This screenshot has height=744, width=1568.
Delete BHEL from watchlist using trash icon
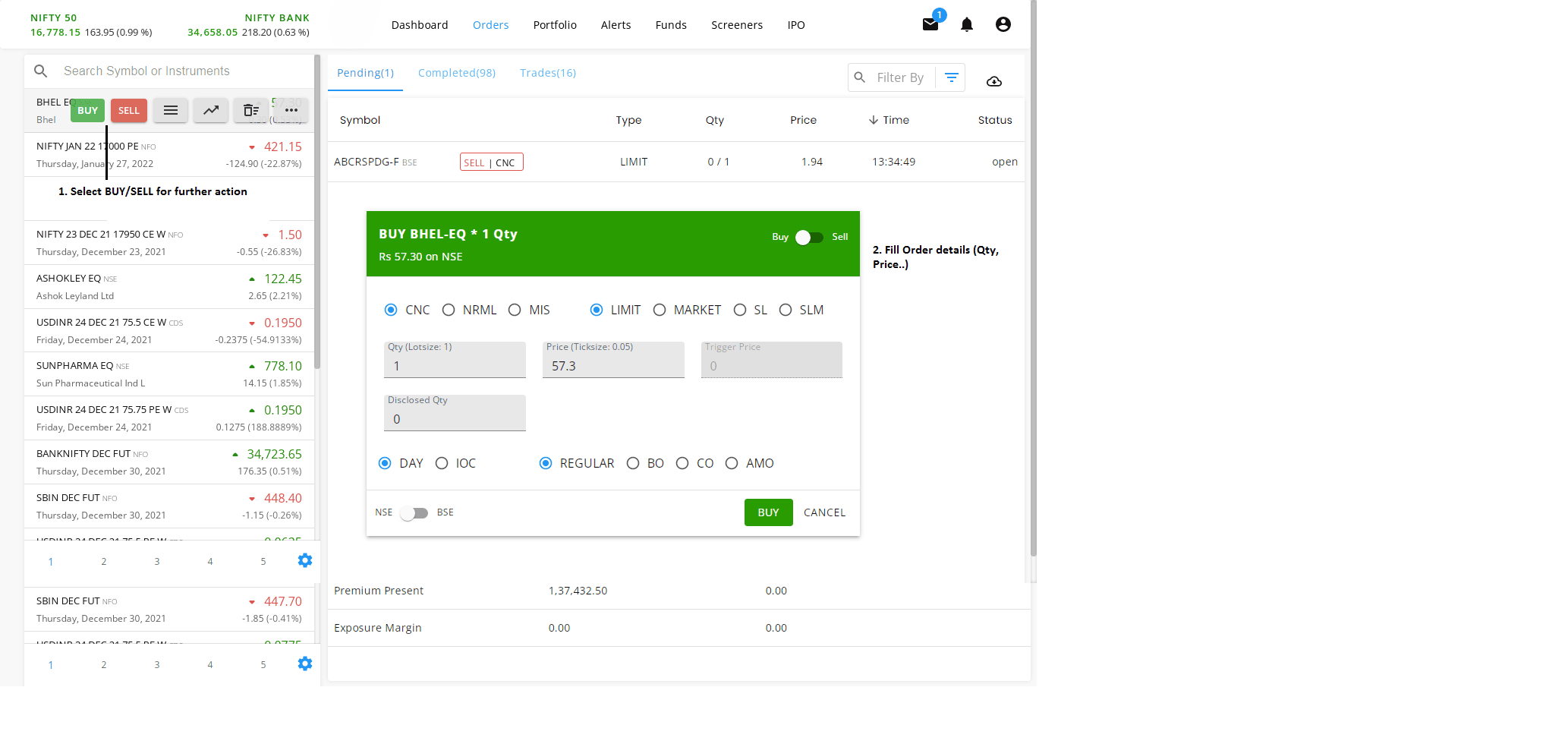pos(250,111)
